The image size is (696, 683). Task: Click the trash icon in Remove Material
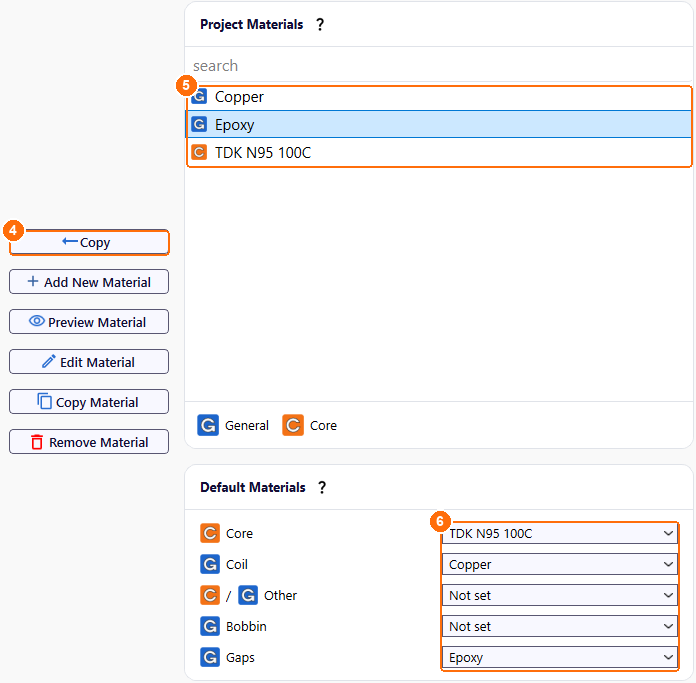pos(37,442)
